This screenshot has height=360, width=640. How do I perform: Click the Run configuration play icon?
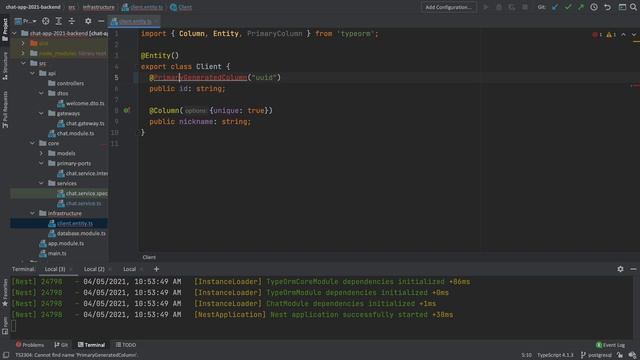click(486, 7)
